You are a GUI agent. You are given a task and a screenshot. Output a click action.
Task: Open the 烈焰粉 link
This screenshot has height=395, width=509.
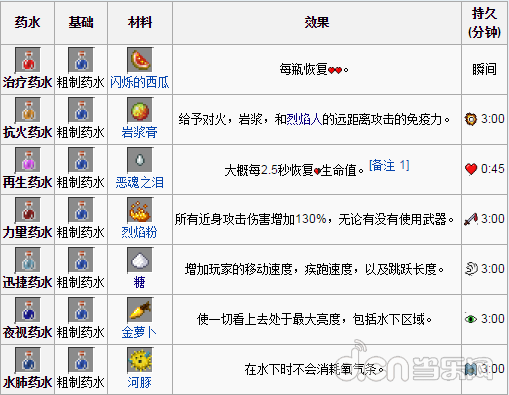pos(140,232)
